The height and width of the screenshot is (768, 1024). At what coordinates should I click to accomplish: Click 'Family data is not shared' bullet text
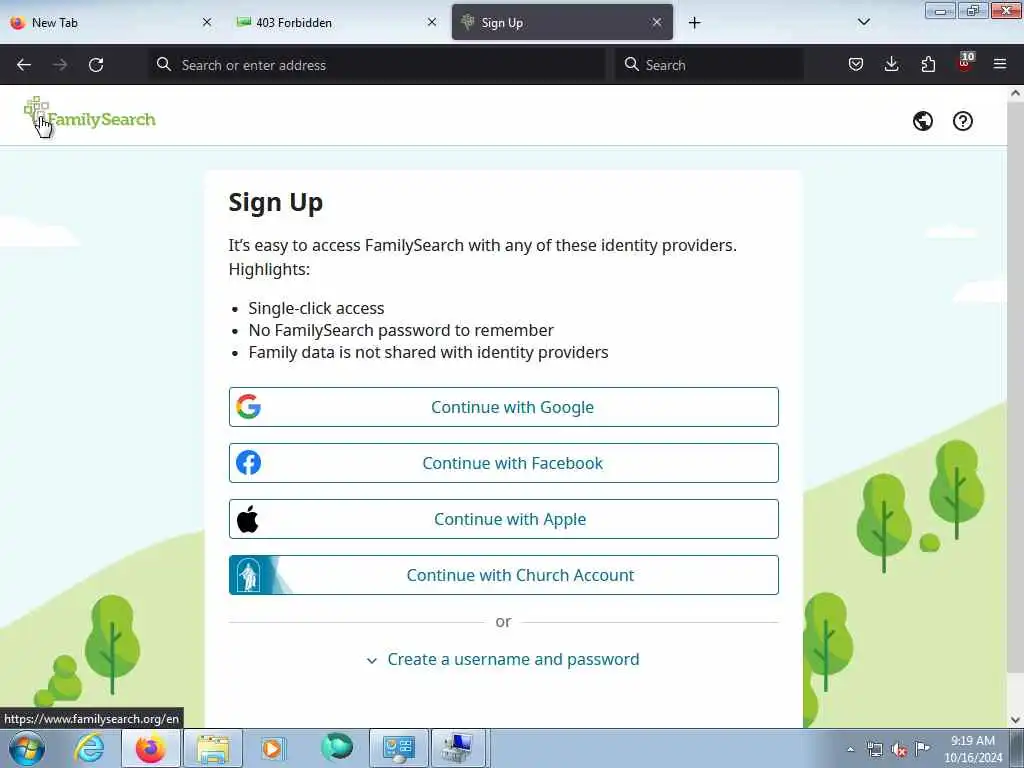click(428, 353)
